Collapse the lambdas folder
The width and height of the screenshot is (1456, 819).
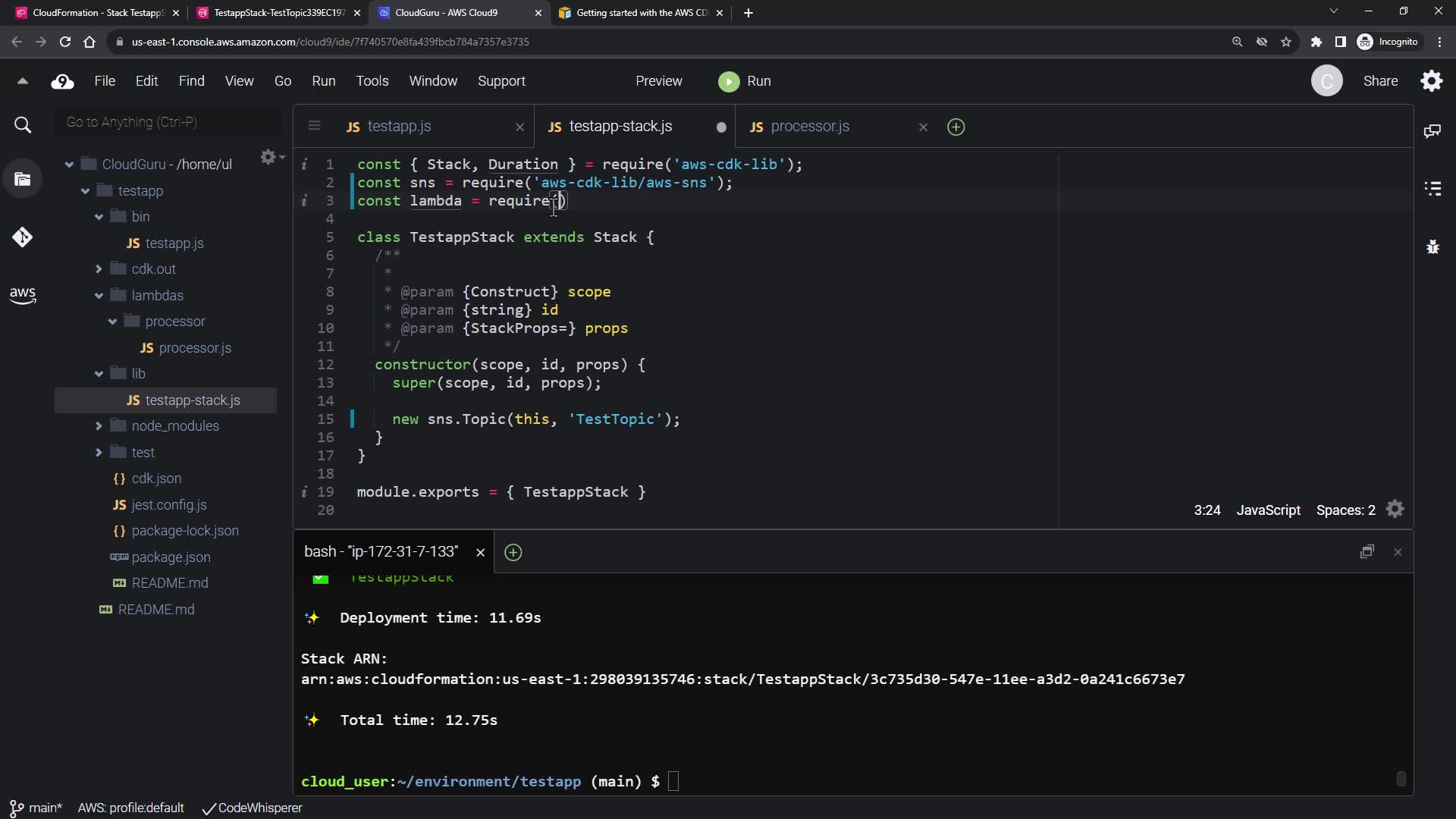pyautogui.click(x=99, y=296)
